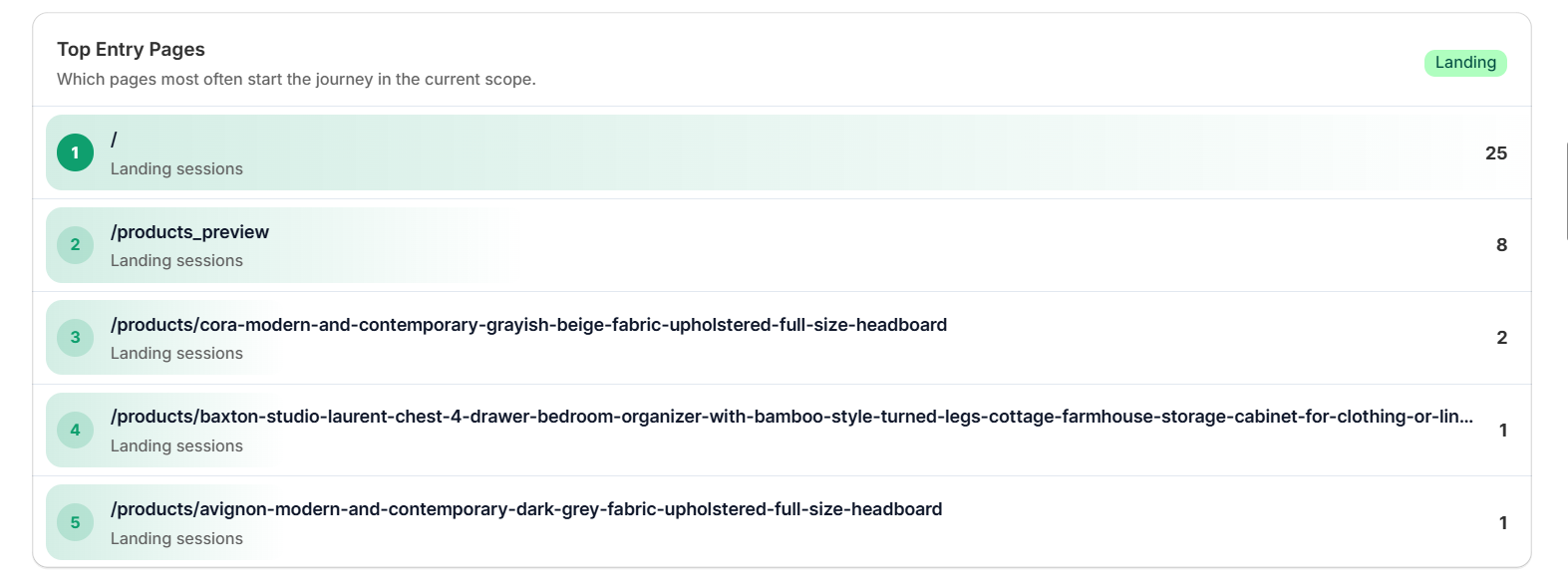
Task: Open the cora grayish-beige headboard page link
Action: click(x=528, y=325)
